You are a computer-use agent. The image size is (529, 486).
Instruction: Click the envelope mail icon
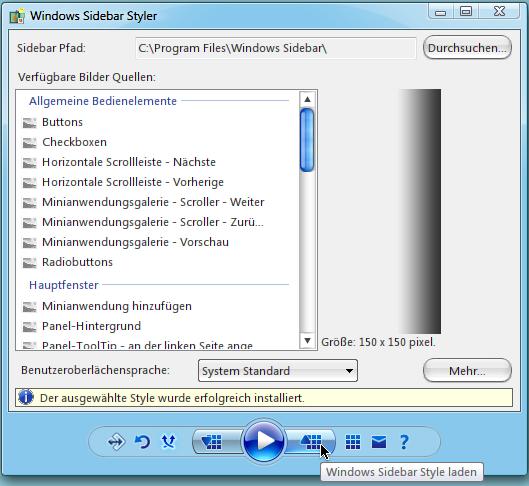[379, 442]
